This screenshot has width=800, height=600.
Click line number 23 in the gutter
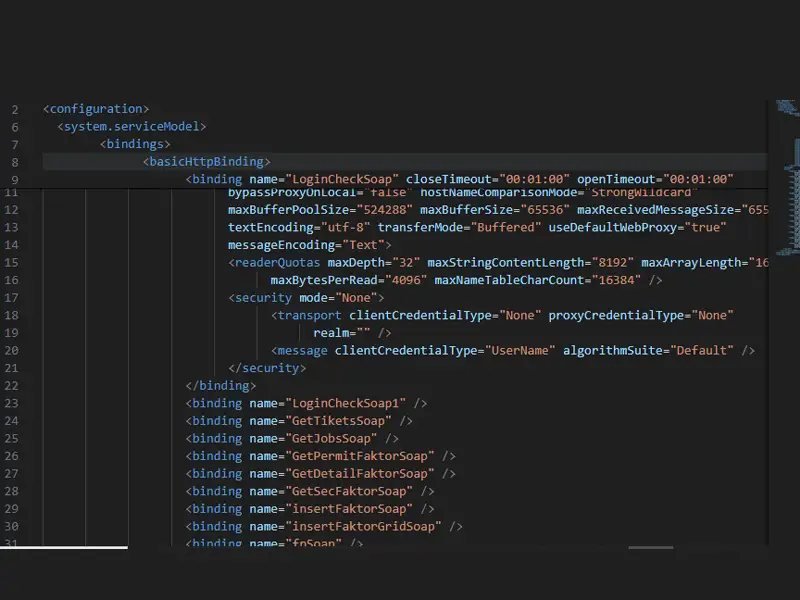pos(12,403)
